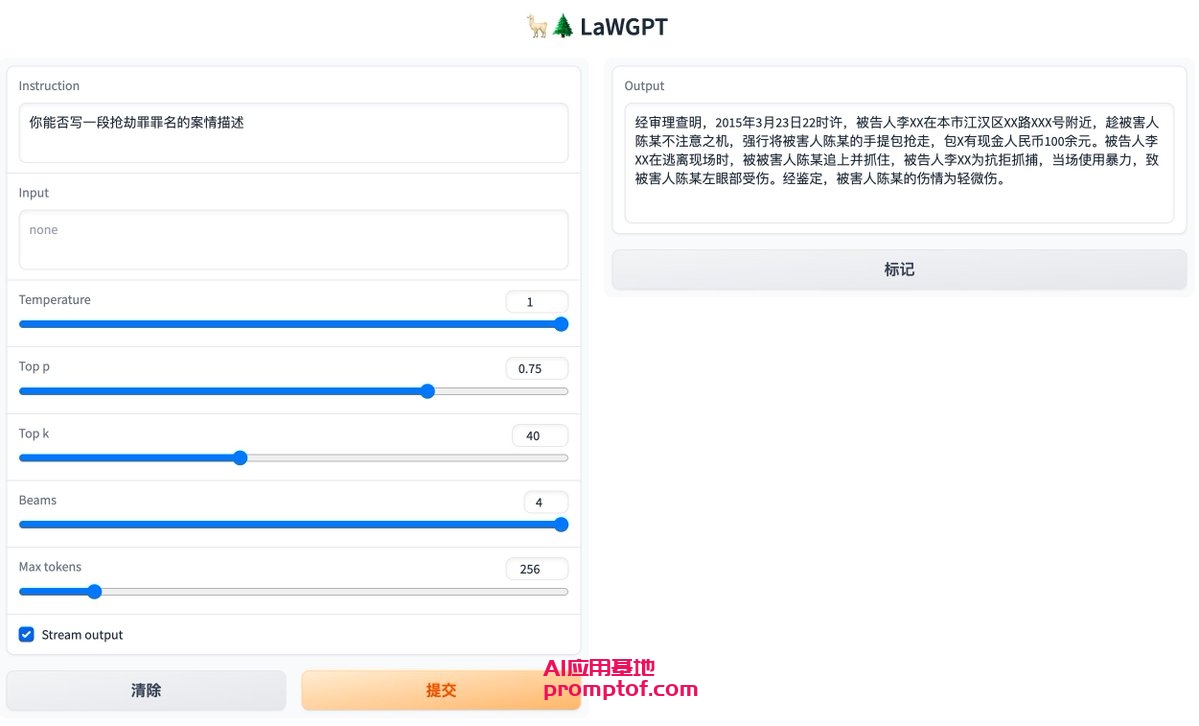Select the Temperature number box showing 1
This screenshot has height=726, width=1199.
pos(536,302)
